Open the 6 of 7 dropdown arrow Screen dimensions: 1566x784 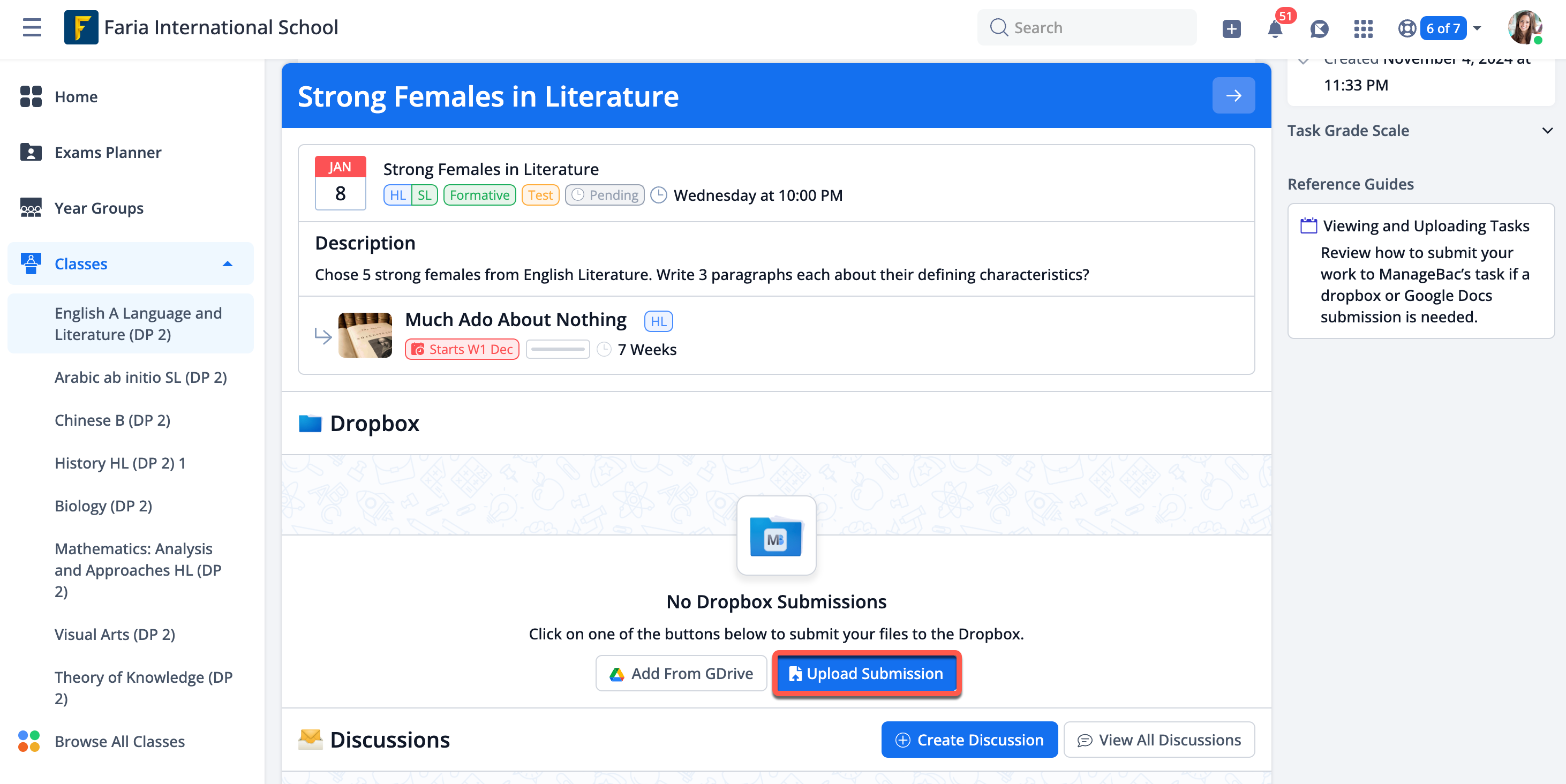[1478, 28]
